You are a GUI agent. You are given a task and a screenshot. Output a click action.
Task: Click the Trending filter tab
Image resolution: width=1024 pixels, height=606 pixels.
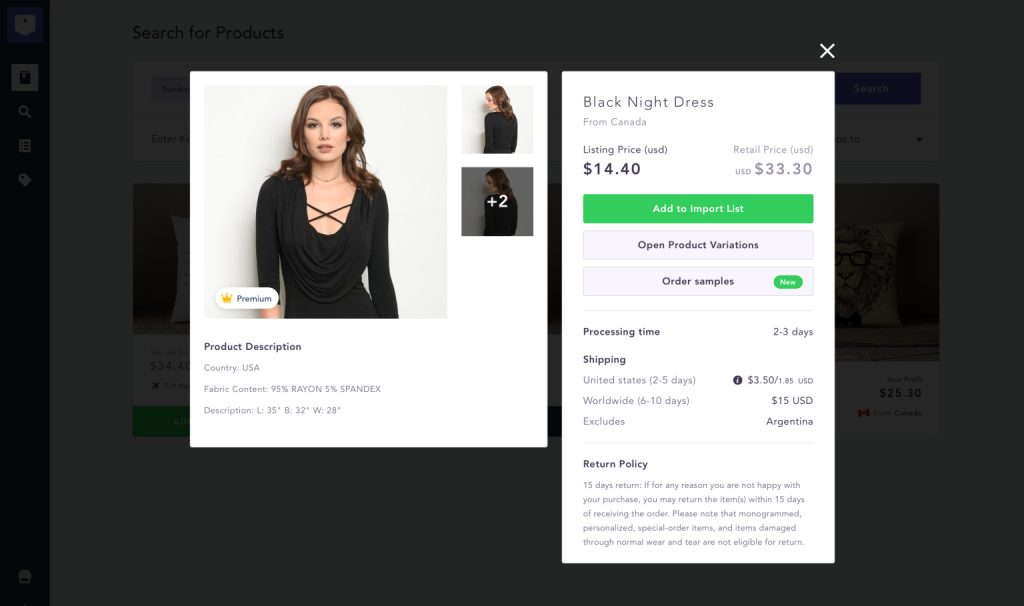[x=172, y=89]
